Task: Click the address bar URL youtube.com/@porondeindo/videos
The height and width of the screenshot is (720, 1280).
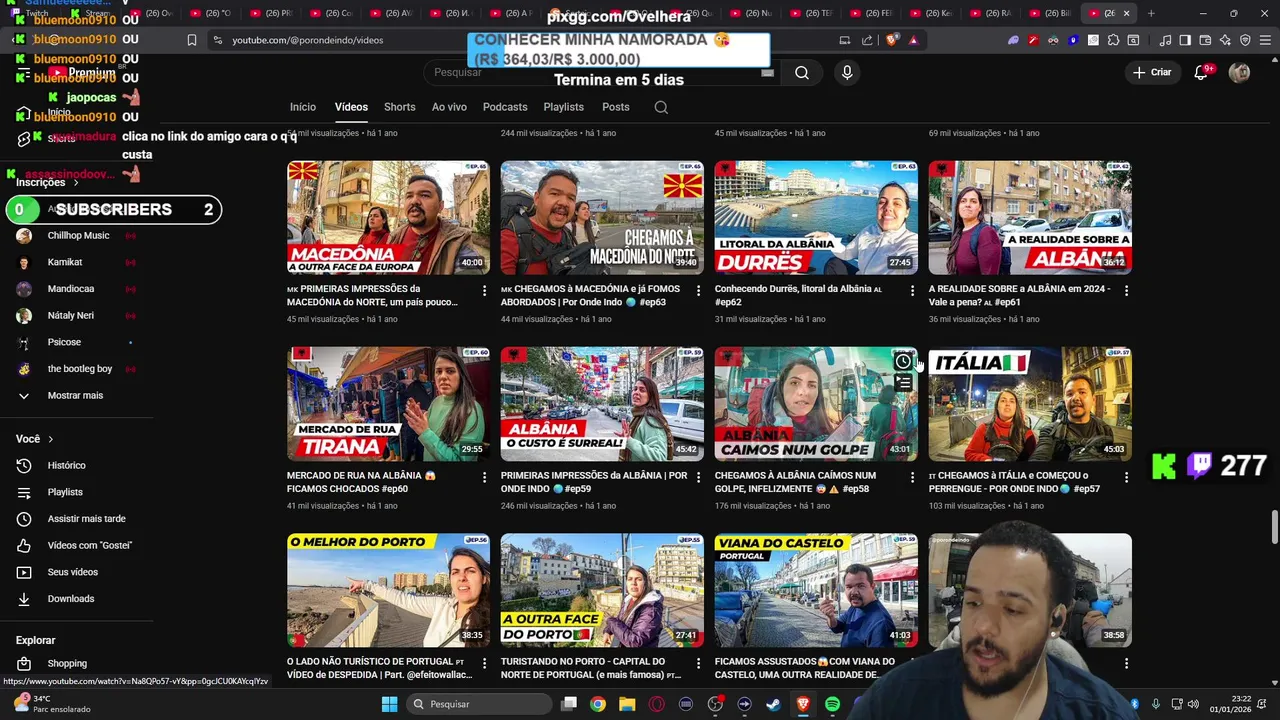Action: tap(307, 40)
